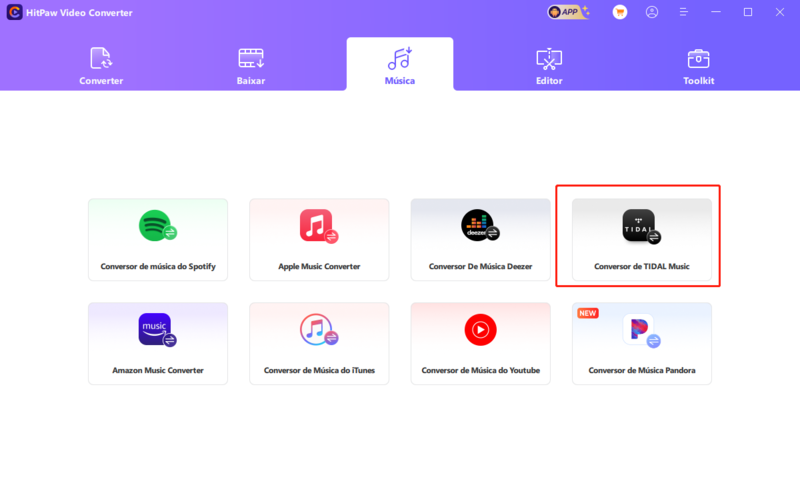Click 'Conversor de música do Spotify' label

click(x=158, y=266)
